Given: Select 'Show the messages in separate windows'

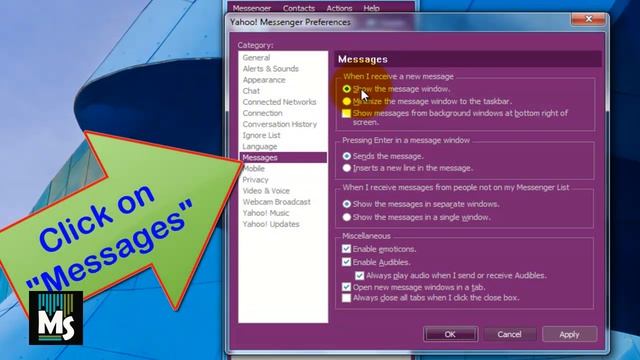Looking at the screenshot, I should tap(347, 204).
